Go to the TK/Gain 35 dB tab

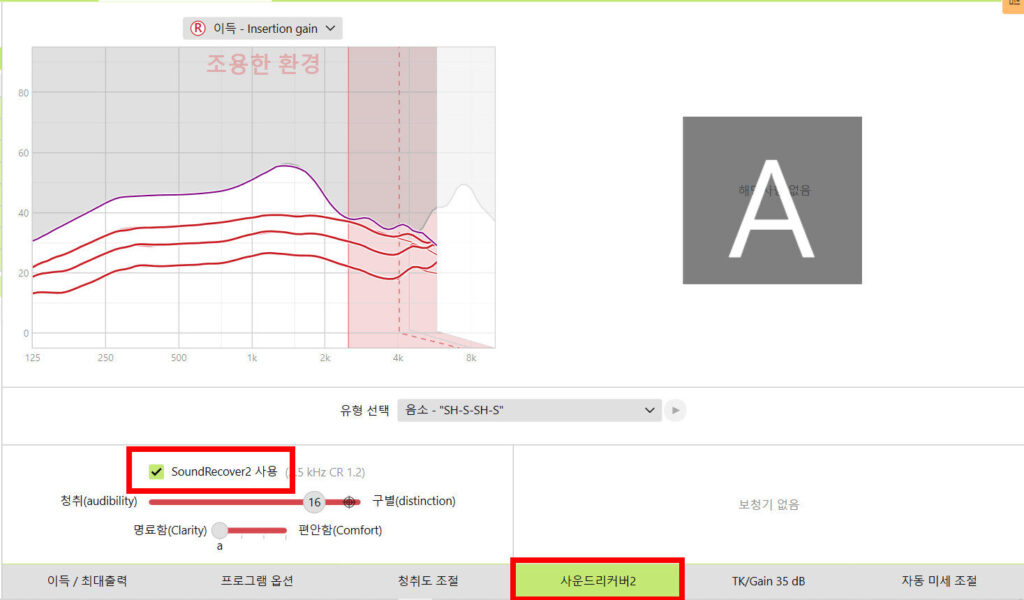768,580
